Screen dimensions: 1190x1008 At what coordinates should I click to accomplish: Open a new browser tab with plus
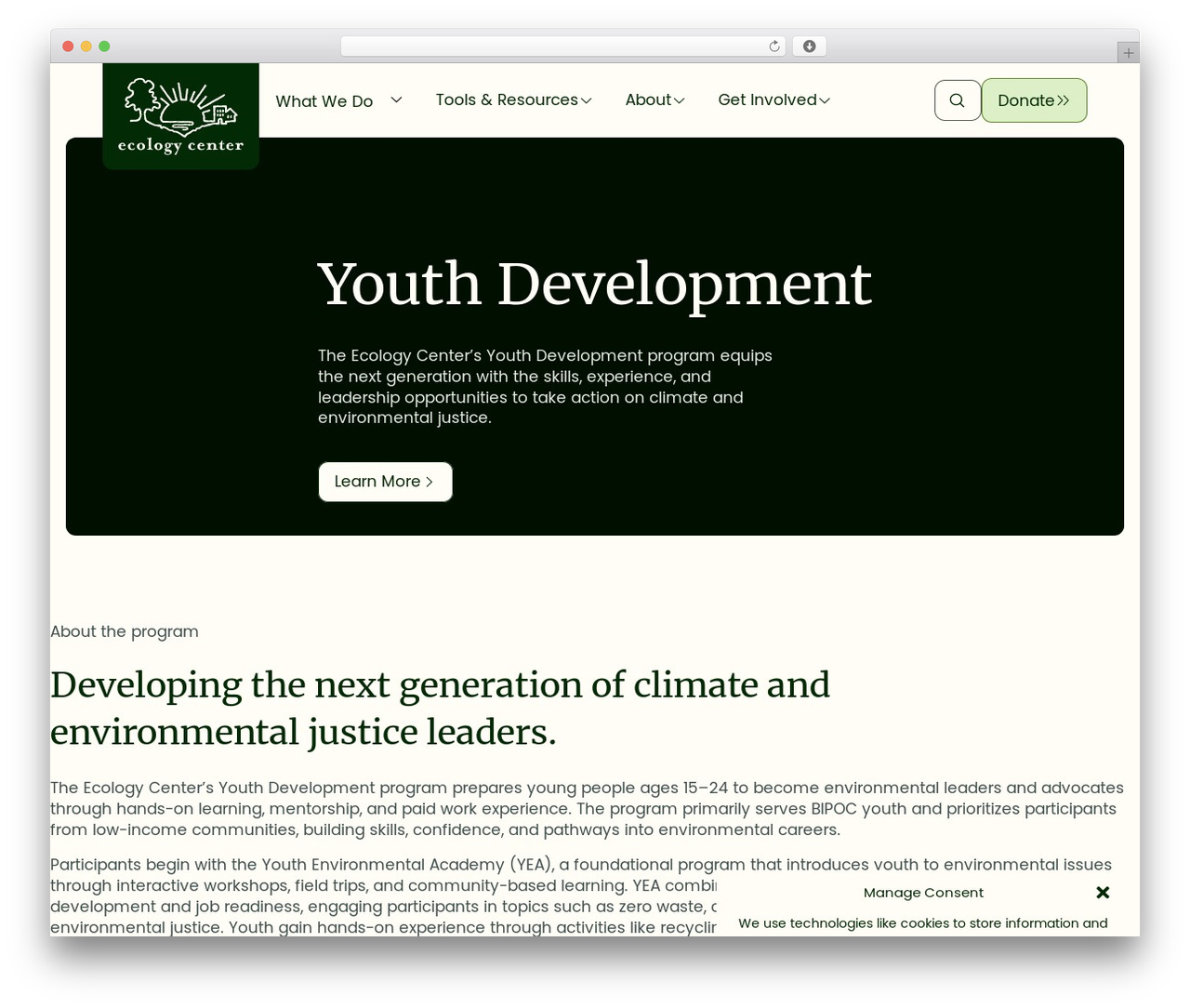[1128, 53]
